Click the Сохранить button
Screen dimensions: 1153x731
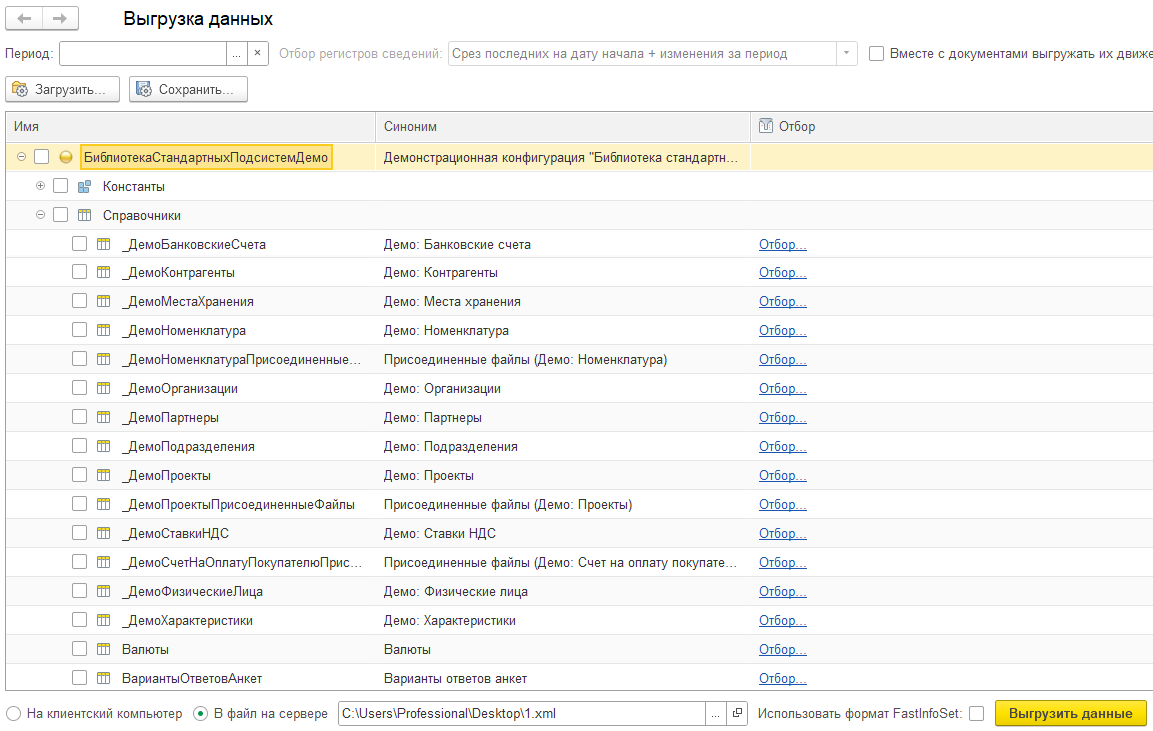(188, 89)
